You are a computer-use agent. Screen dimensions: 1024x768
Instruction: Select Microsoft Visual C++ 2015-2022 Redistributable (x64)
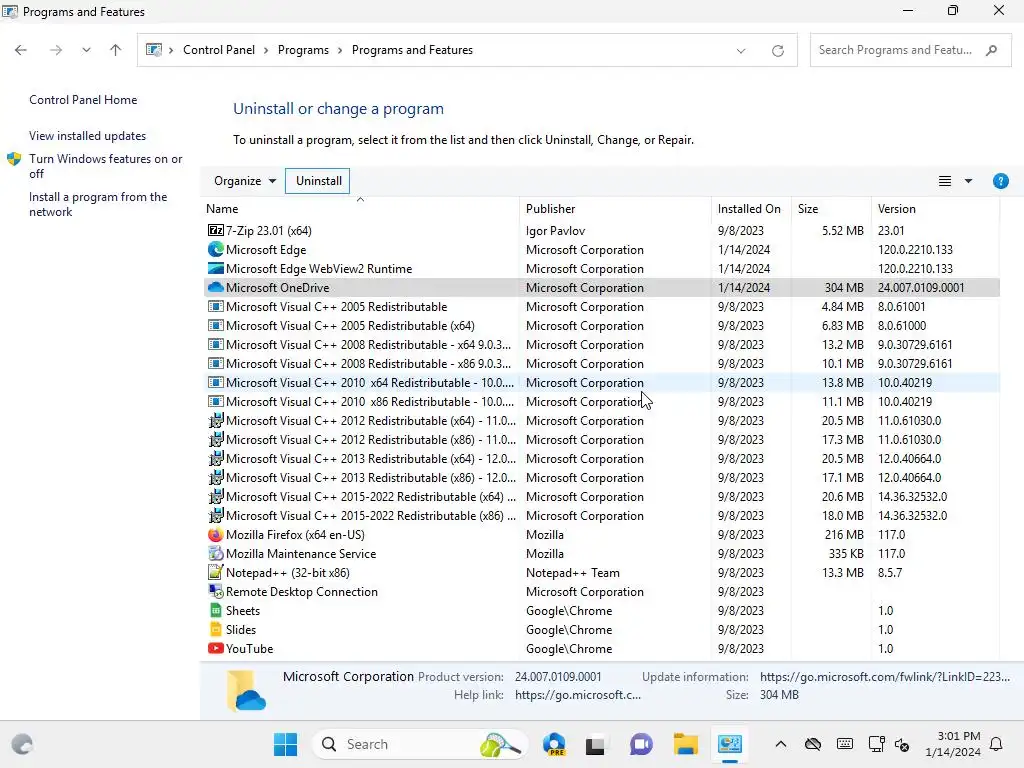pyautogui.click(x=601, y=496)
